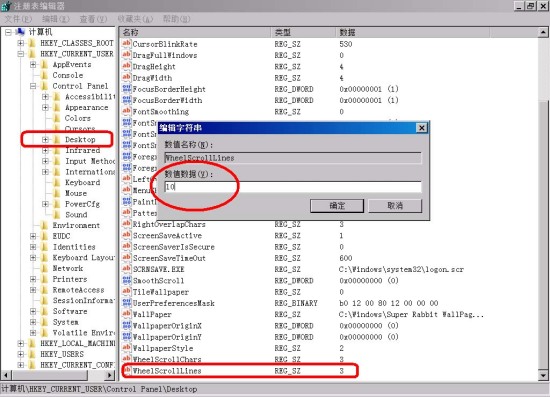Expand the Appearance key
This screenshot has width=550, height=397.
pos(45,107)
